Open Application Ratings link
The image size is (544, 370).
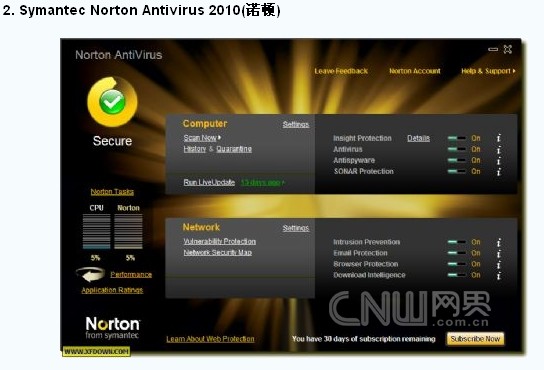coord(112,290)
